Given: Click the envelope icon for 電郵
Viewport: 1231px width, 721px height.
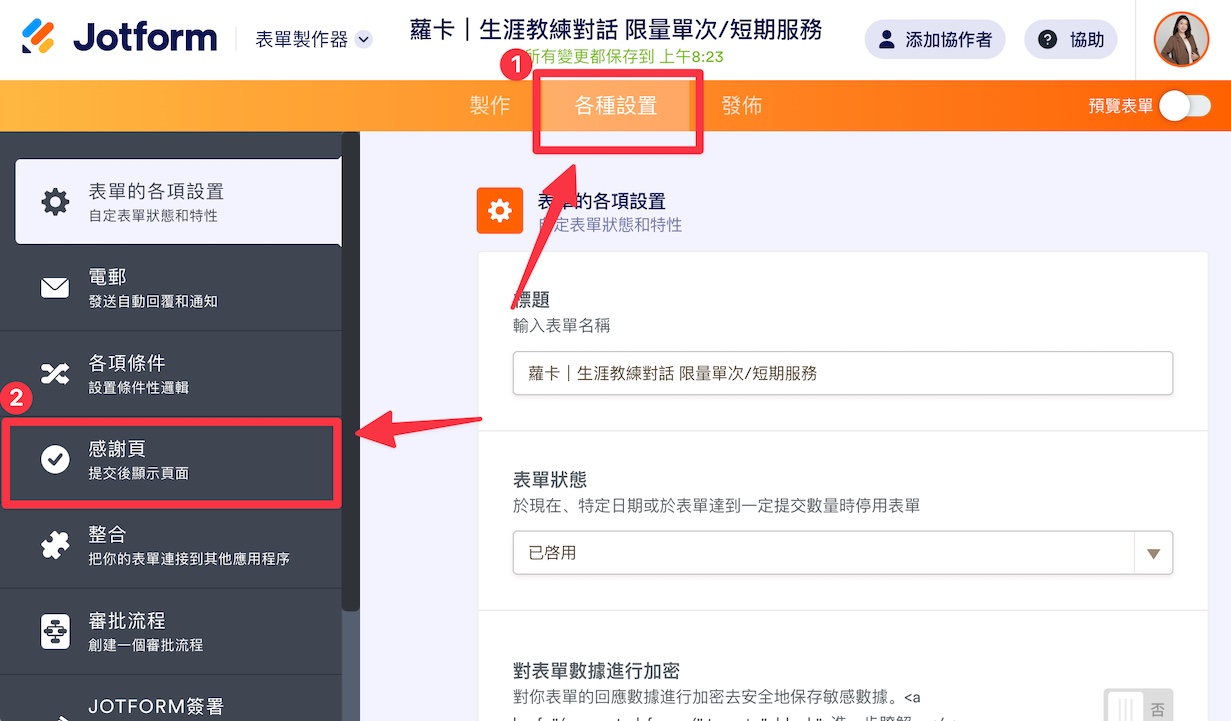Looking at the screenshot, I should tap(55, 288).
